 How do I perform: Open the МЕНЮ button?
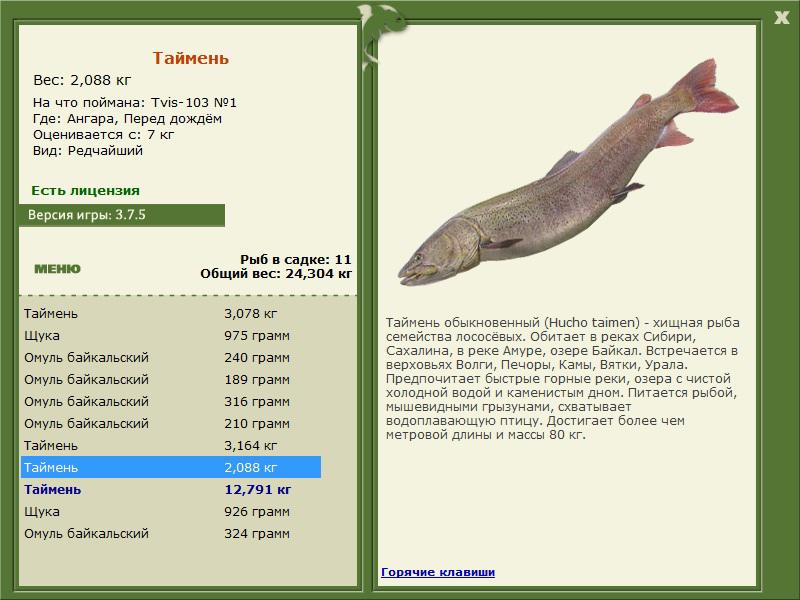(57, 269)
